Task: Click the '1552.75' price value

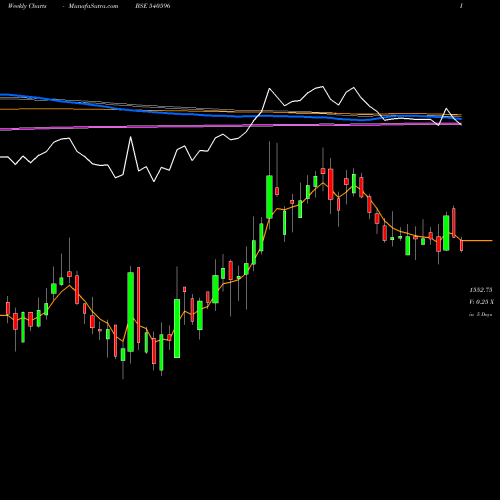Action: [x=481, y=290]
